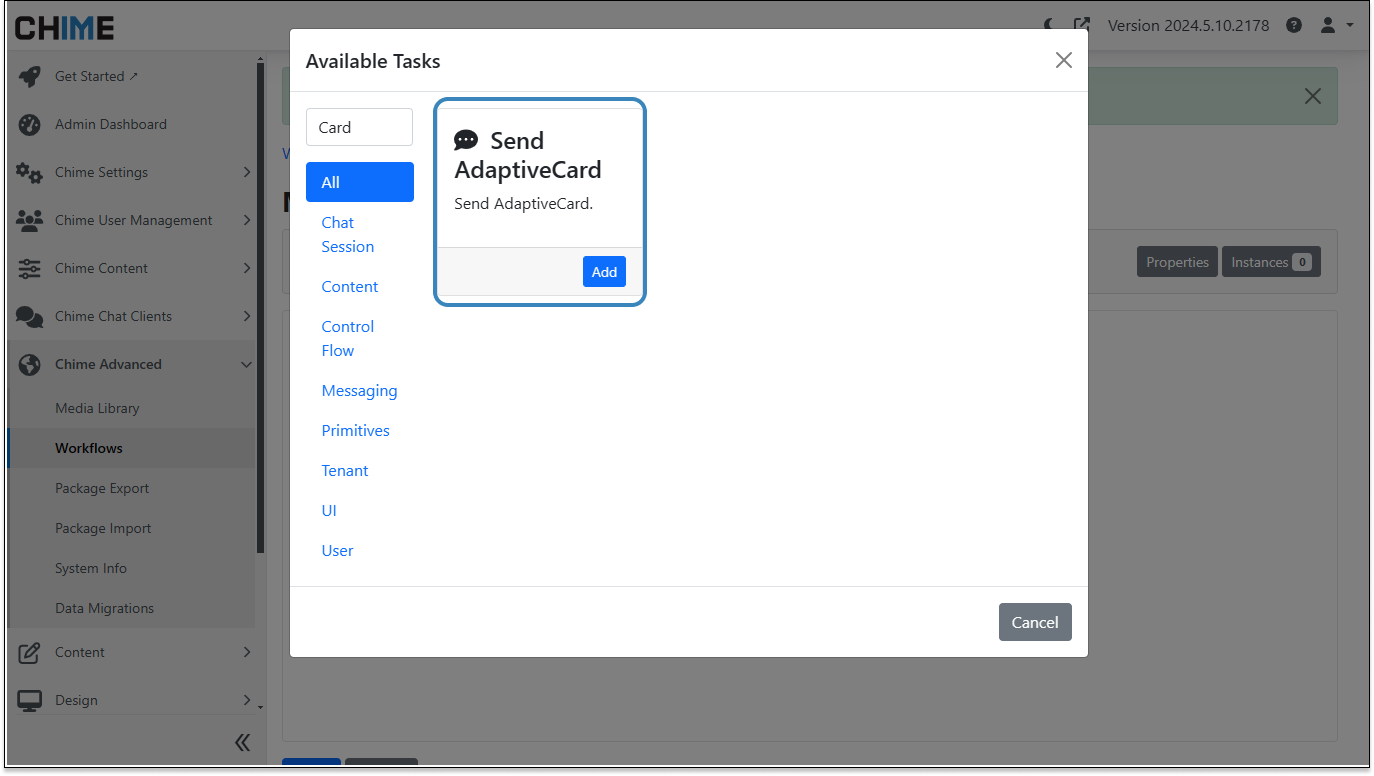Click the Chime Chat Clients bubbles icon

(x=29, y=317)
